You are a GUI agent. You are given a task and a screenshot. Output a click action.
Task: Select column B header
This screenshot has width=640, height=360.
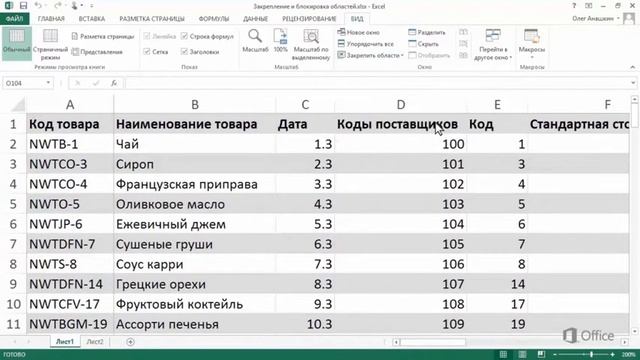coord(195,105)
